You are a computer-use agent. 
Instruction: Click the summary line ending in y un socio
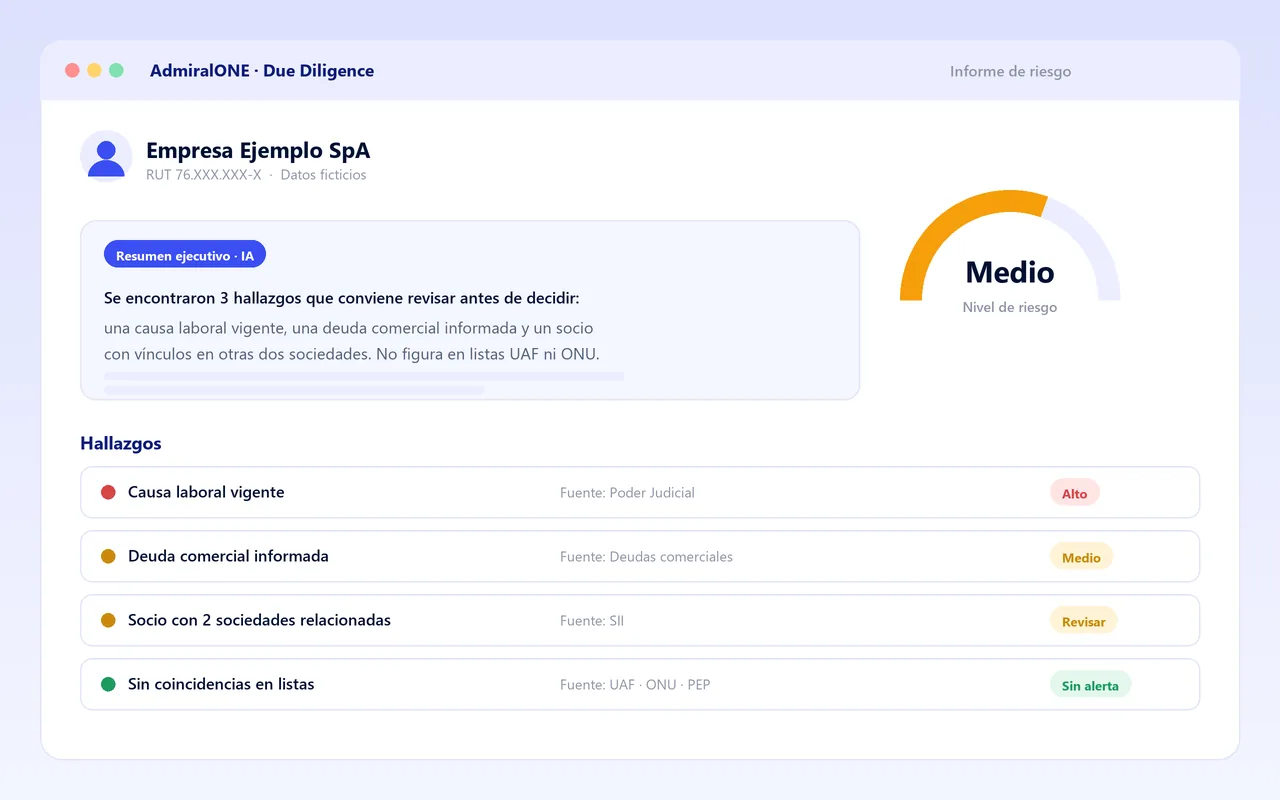(x=349, y=328)
